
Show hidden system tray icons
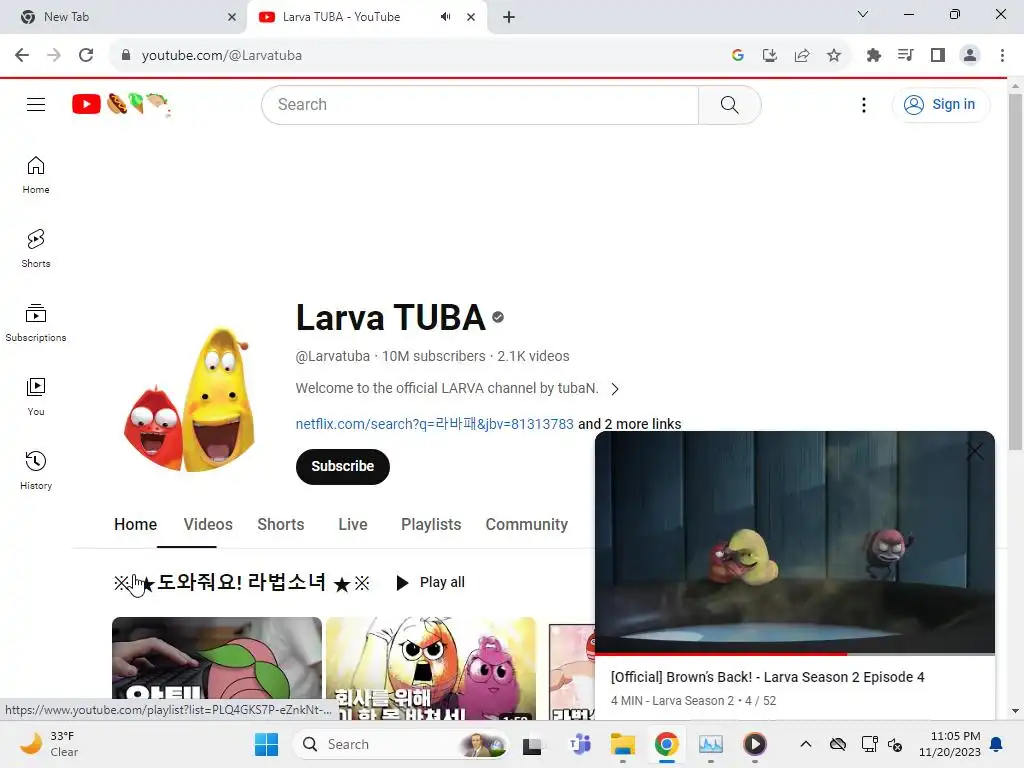tap(806, 744)
